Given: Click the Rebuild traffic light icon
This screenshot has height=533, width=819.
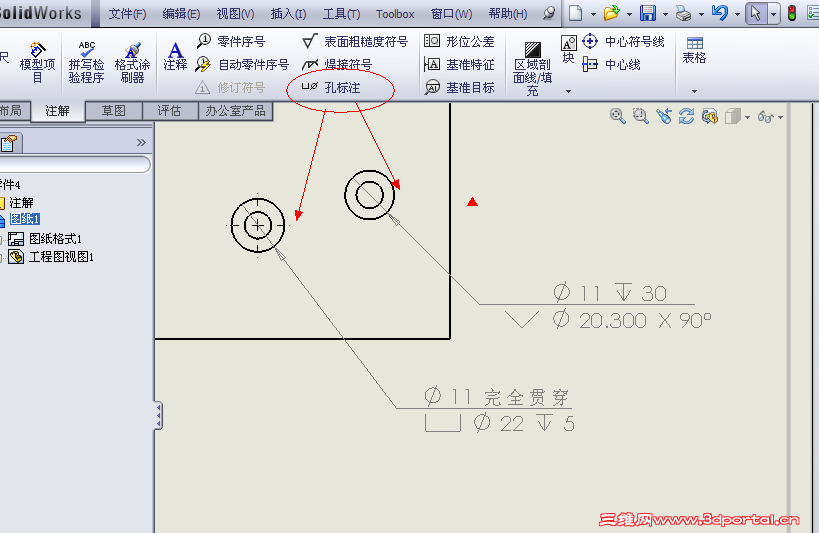Looking at the screenshot, I should (x=792, y=13).
